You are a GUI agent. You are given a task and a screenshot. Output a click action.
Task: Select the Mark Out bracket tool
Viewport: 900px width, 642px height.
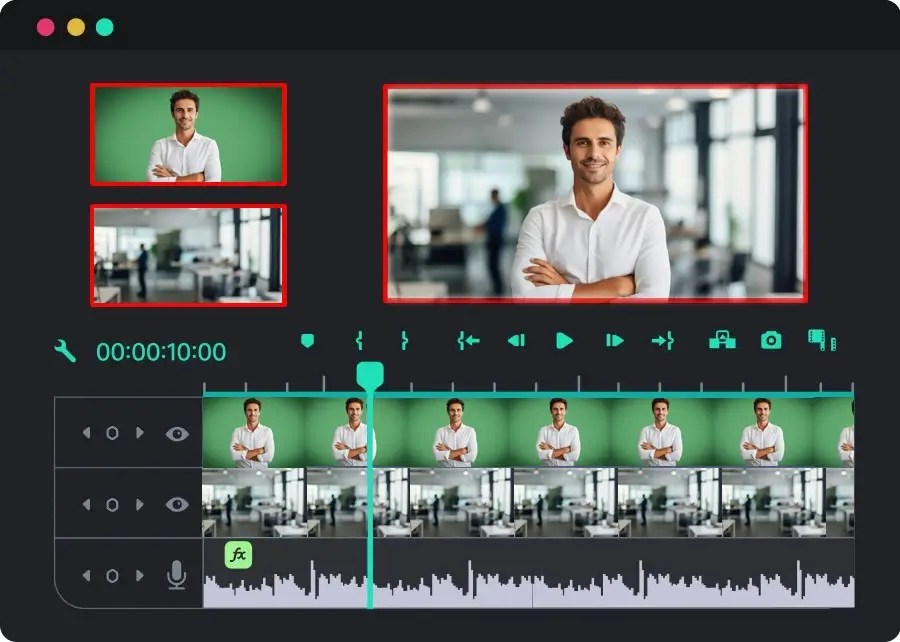[403, 340]
